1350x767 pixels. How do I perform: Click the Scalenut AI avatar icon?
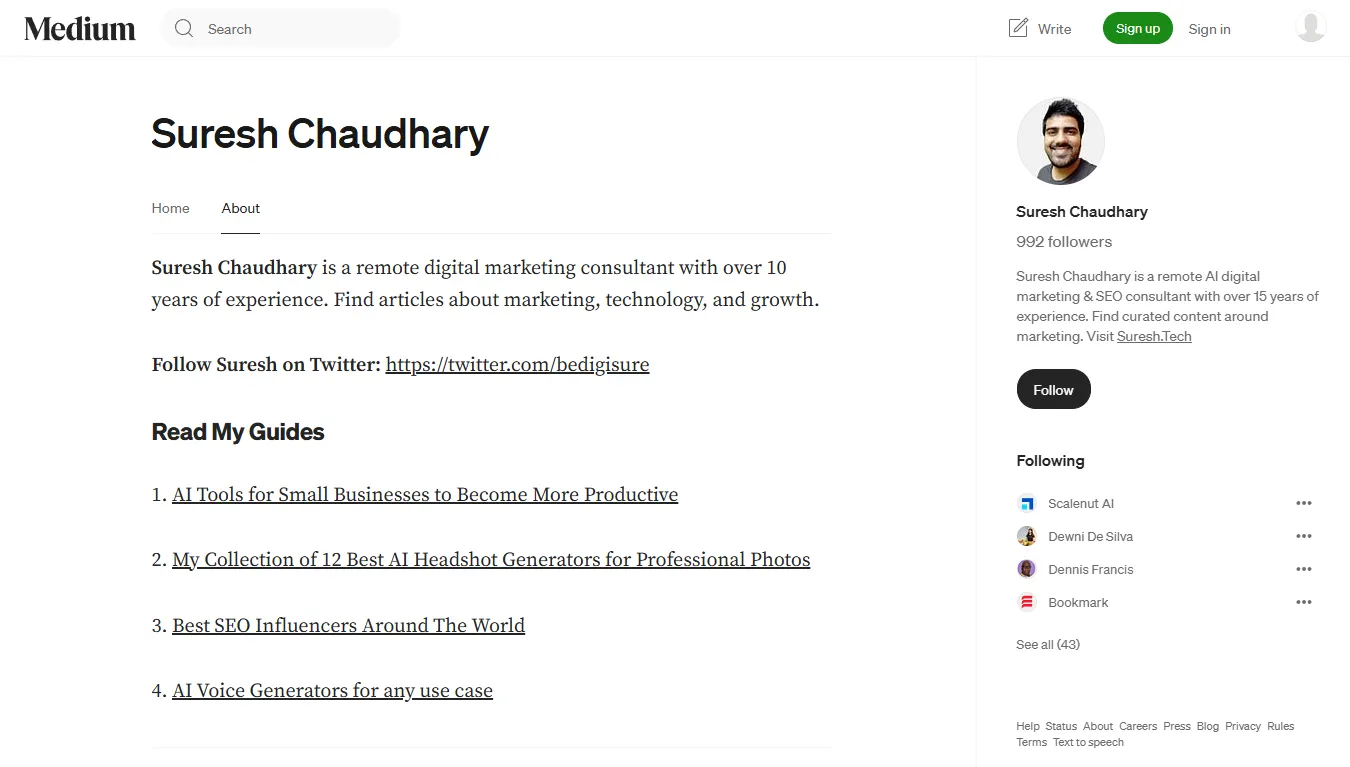[1026, 503]
